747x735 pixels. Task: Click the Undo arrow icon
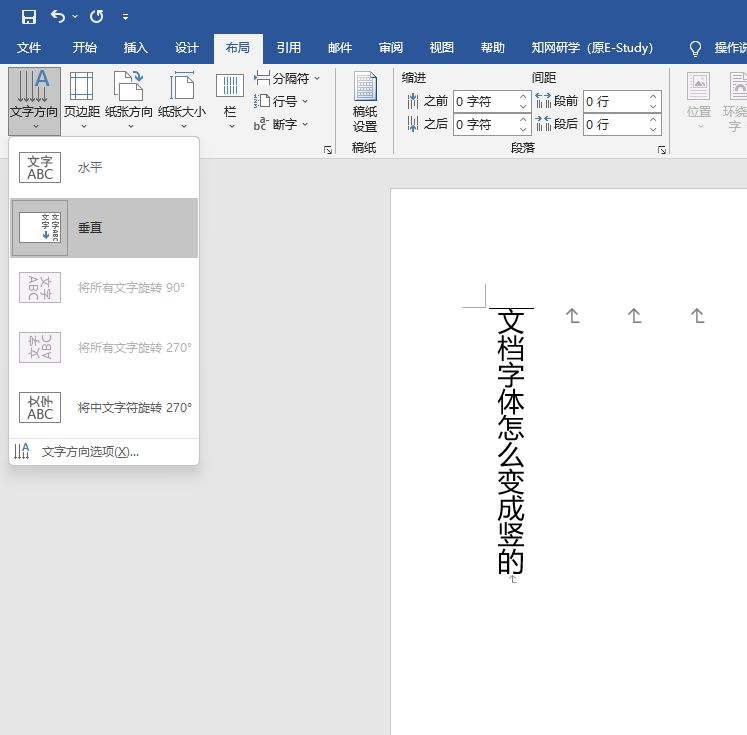58,17
